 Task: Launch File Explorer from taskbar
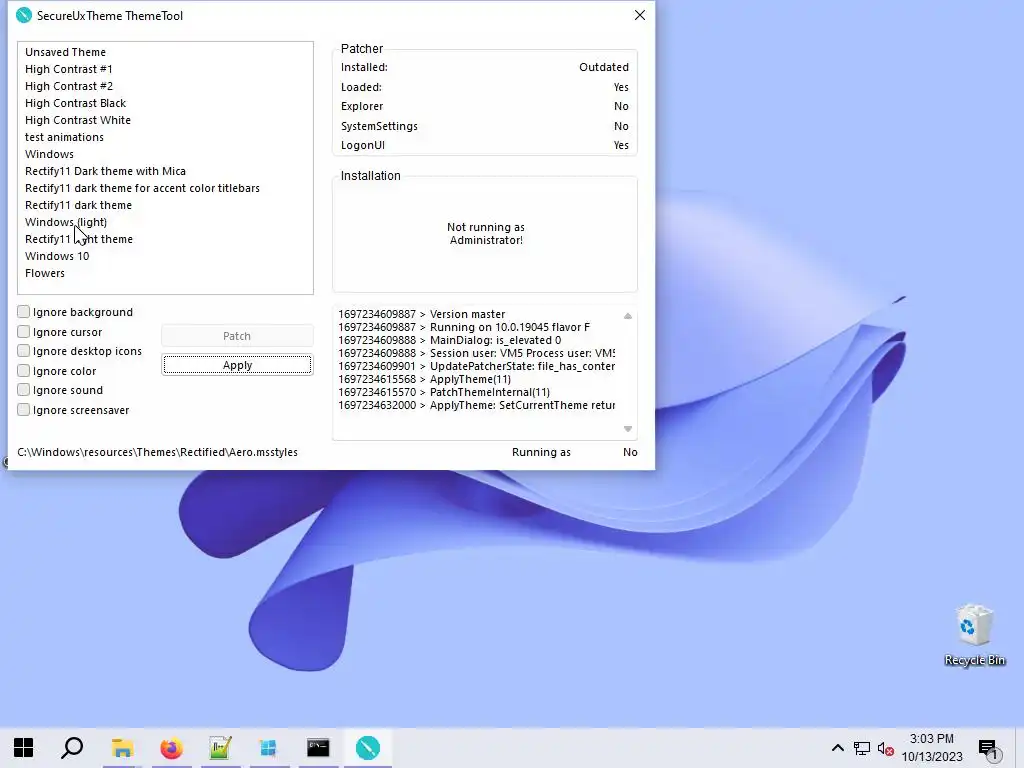point(122,748)
